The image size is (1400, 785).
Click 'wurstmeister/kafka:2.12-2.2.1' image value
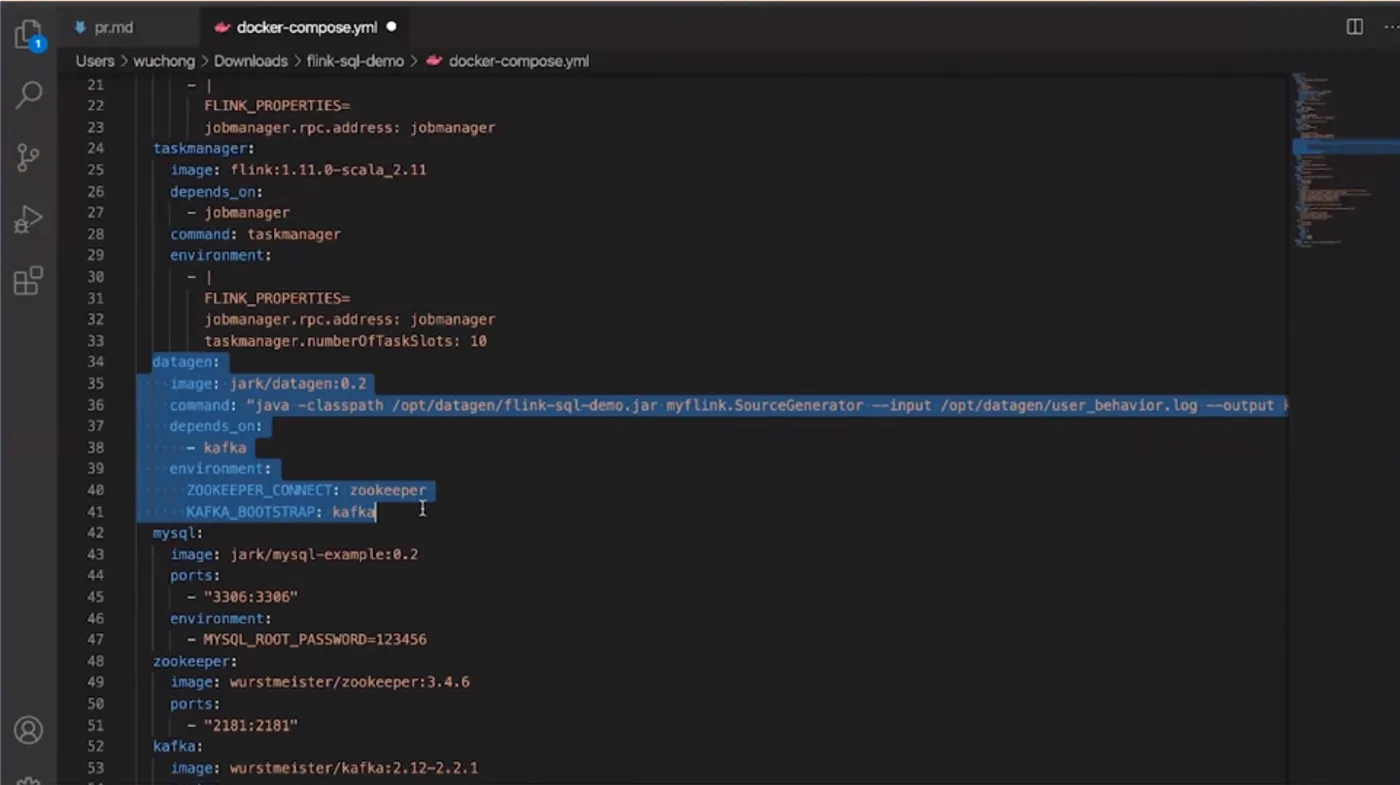354,768
